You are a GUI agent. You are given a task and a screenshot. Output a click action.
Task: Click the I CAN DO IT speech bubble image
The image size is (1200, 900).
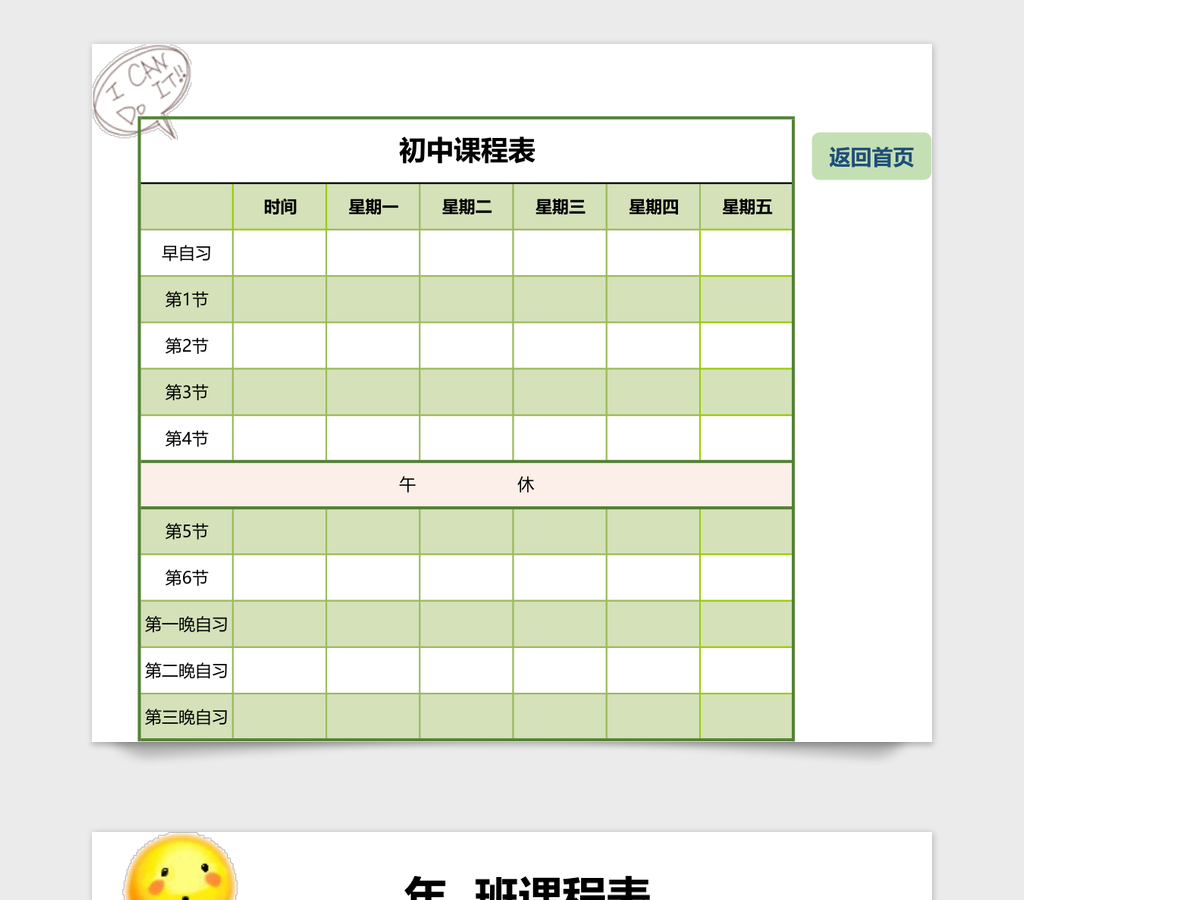(141, 90)
